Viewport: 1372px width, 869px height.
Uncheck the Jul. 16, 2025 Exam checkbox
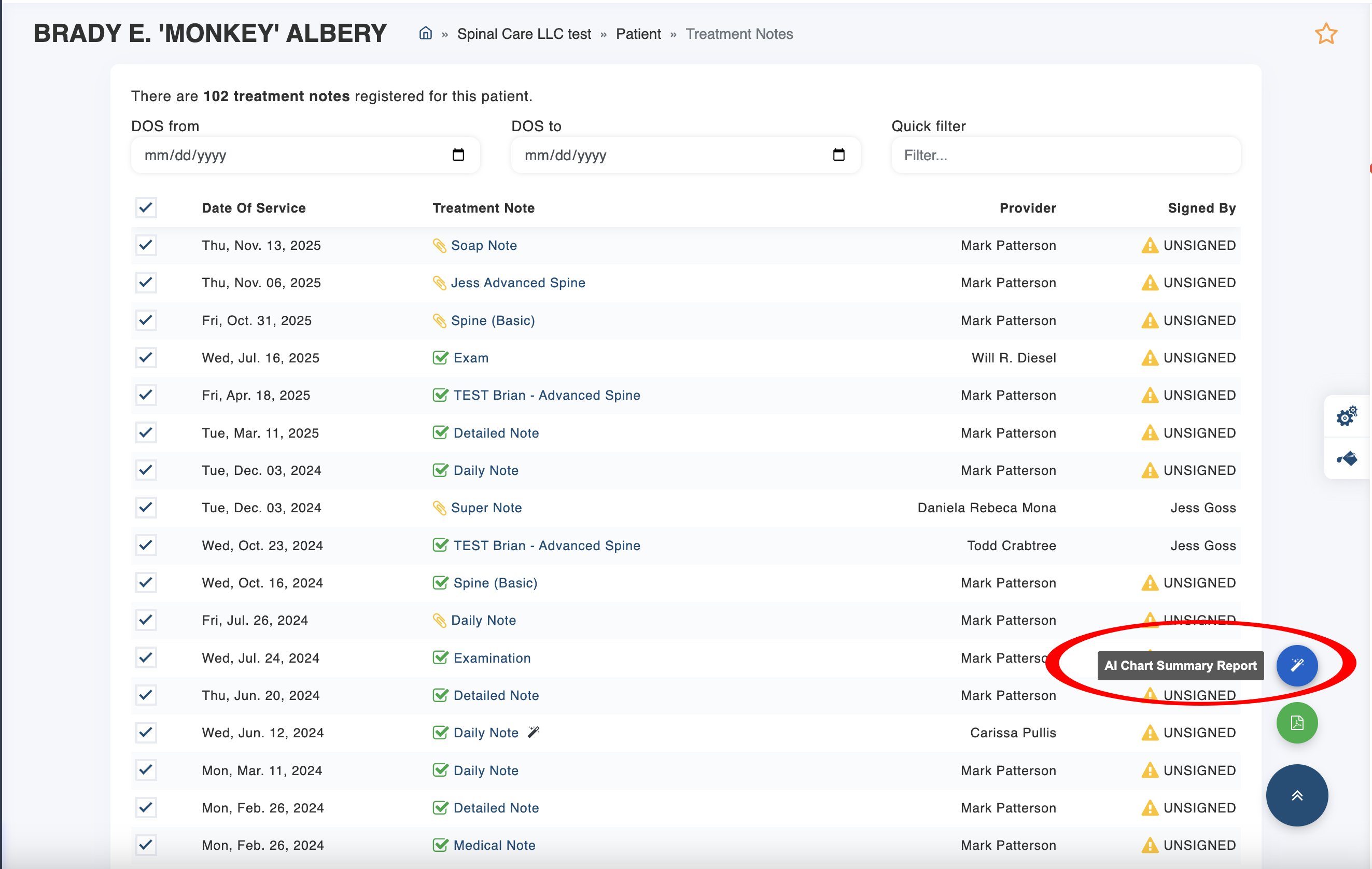(x=146, y=357)
